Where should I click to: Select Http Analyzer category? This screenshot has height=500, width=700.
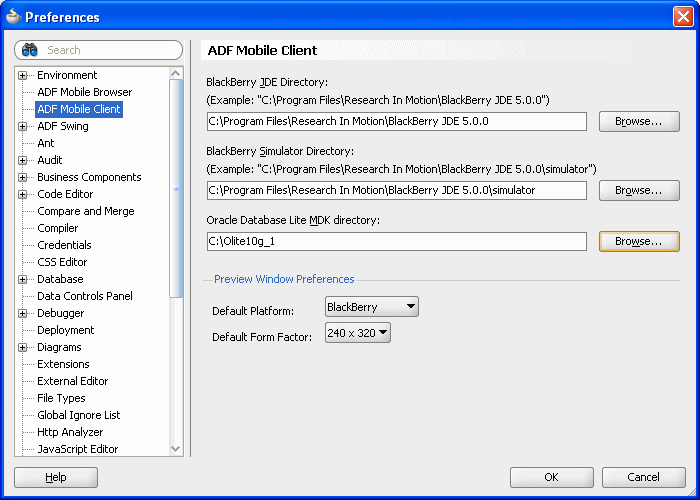click(70, 432)
